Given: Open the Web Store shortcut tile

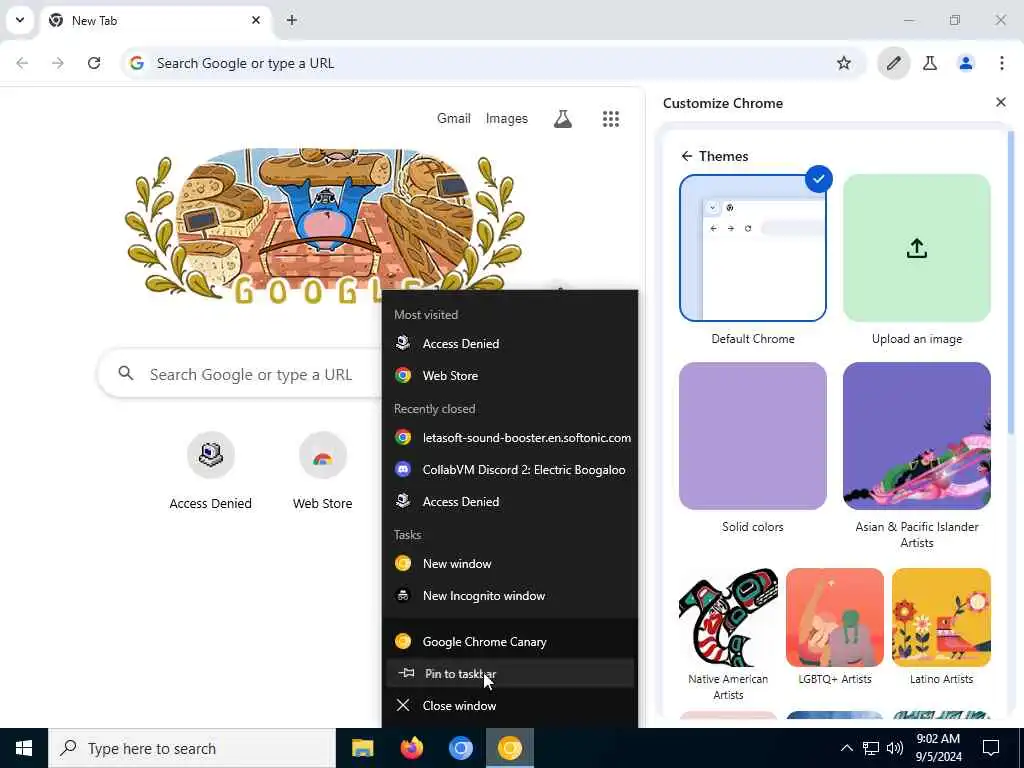Looking at the screenshot, I should tap(323, 472).
